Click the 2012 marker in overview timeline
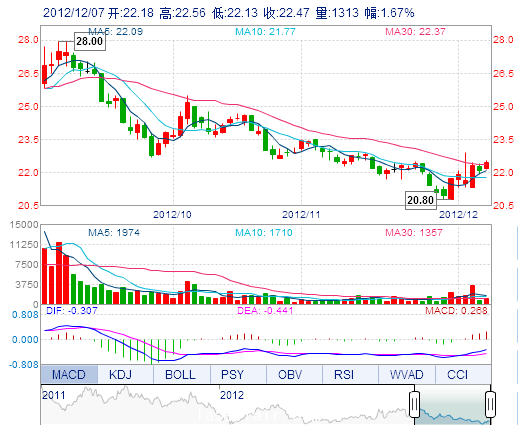Viewport: 518px width, 425px height. (232, 395)
